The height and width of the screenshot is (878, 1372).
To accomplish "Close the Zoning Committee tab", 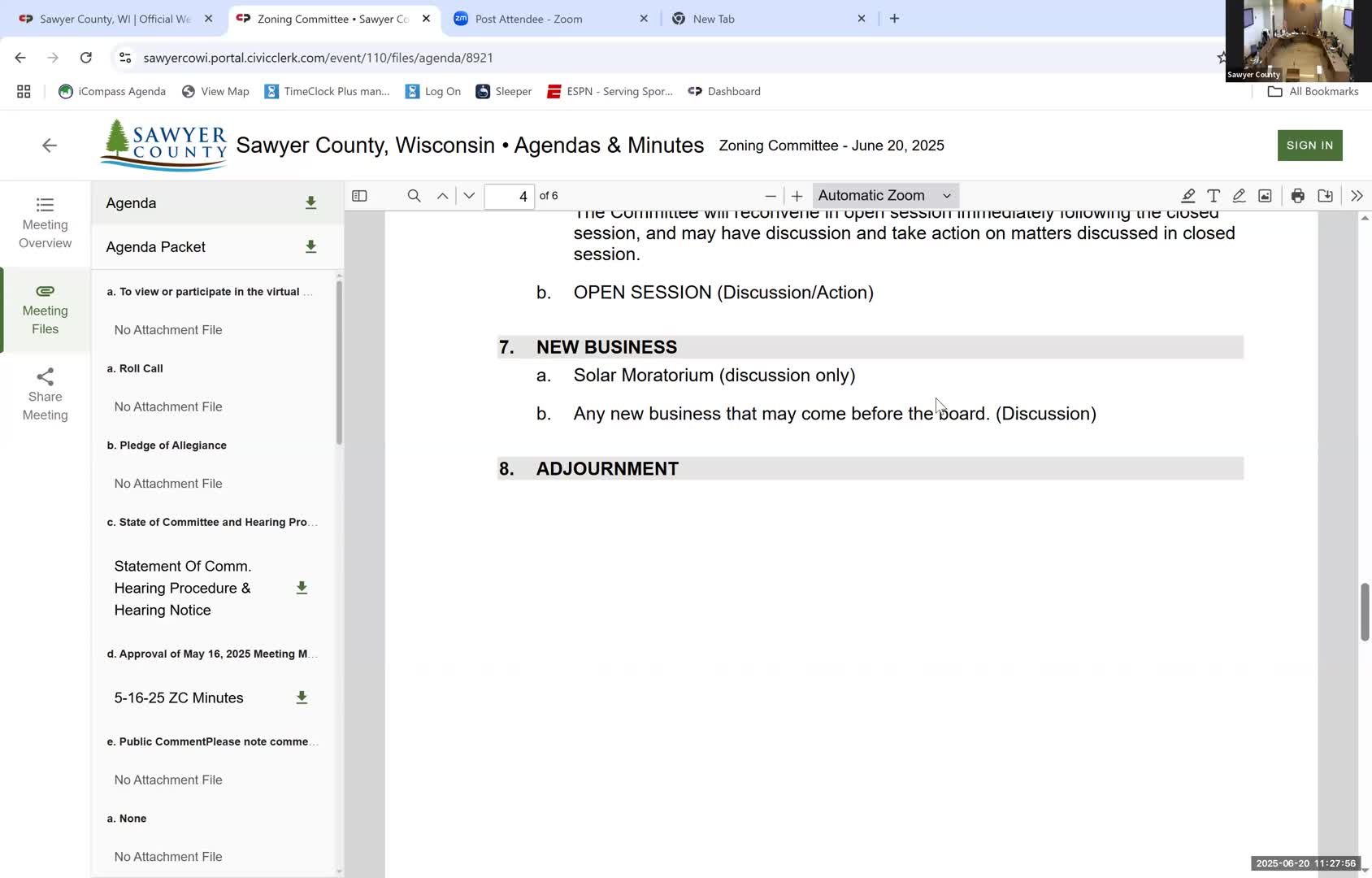I will click(x=426, y=19).
